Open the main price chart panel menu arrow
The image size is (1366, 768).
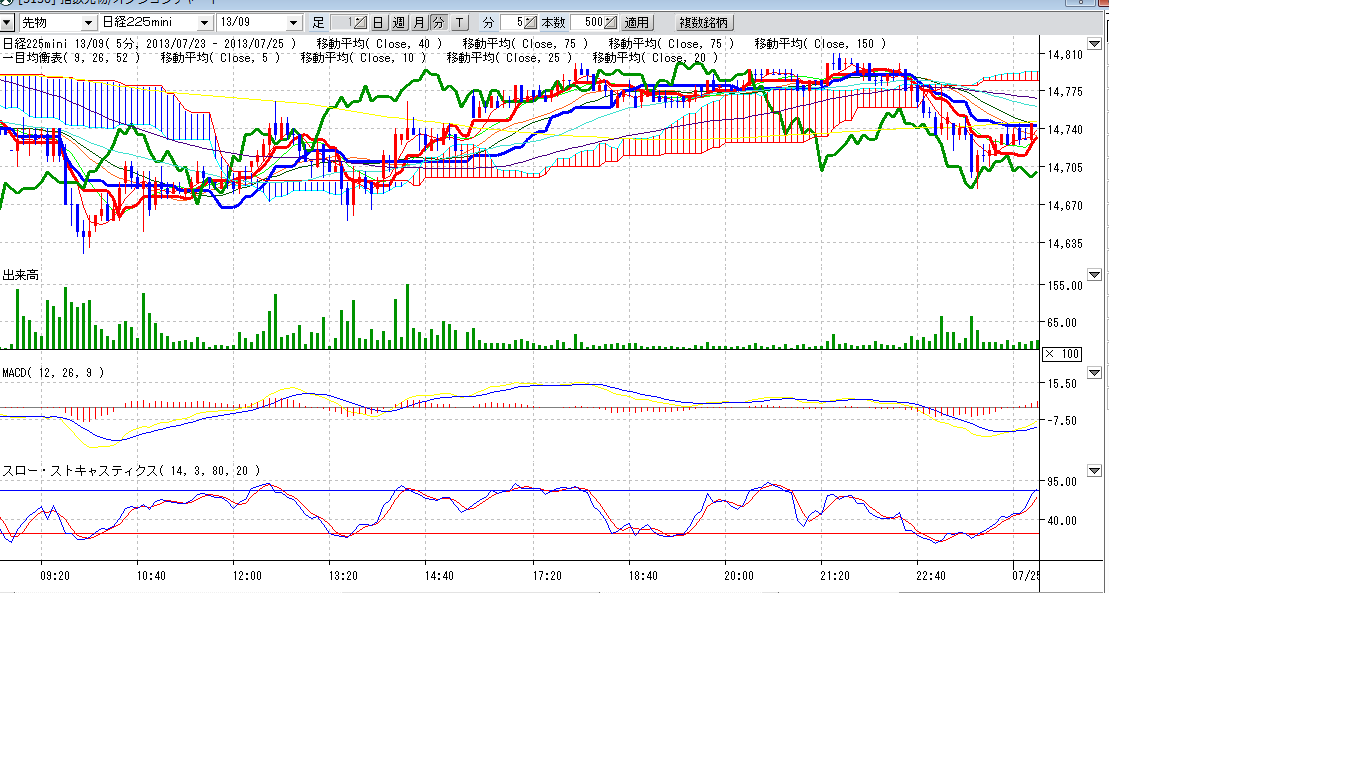click(1094, 44)
